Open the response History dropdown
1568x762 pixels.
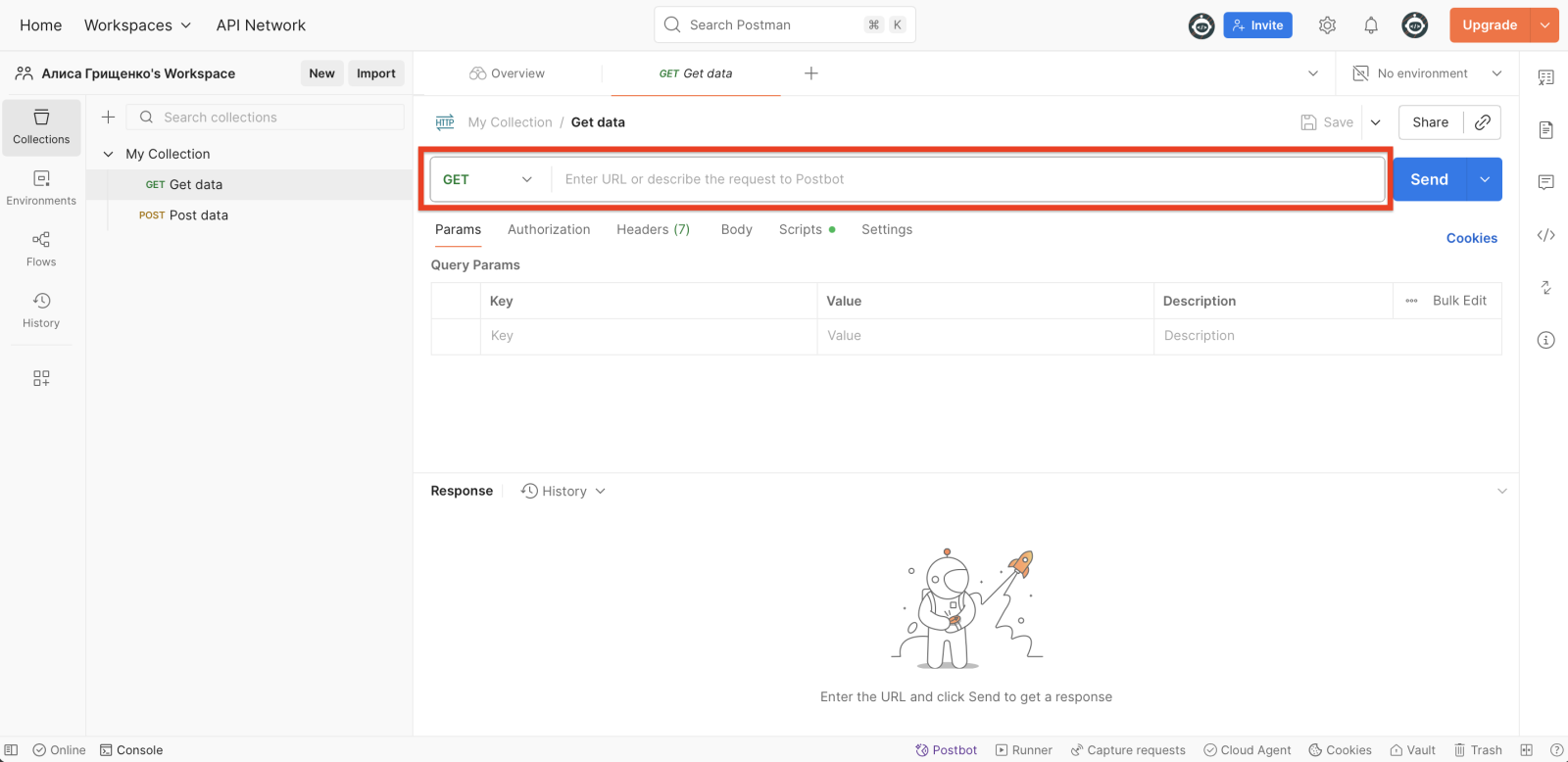tap(563, 491)
